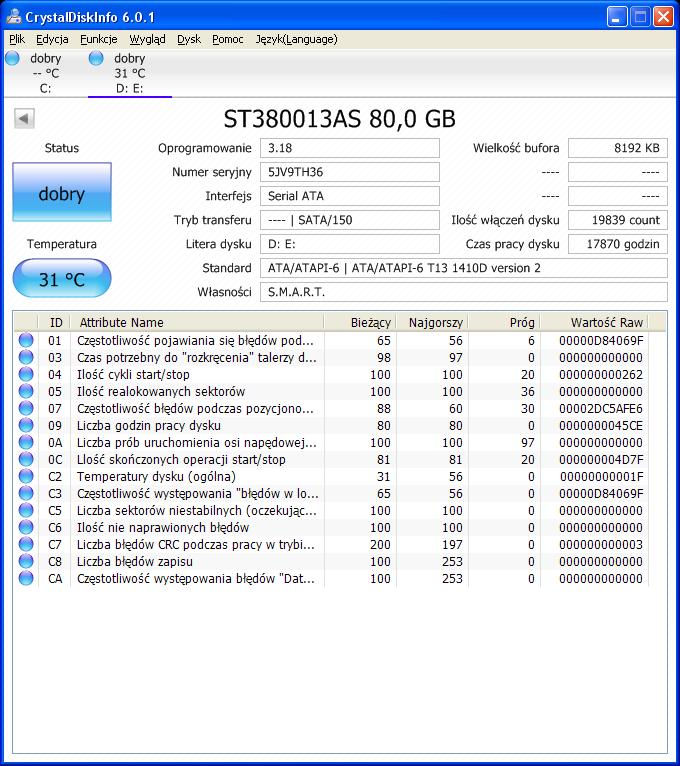The height and width of the screenshot is (766, 680).
Task: Click buffer size field 8192 KB
Action: [617, 148]
